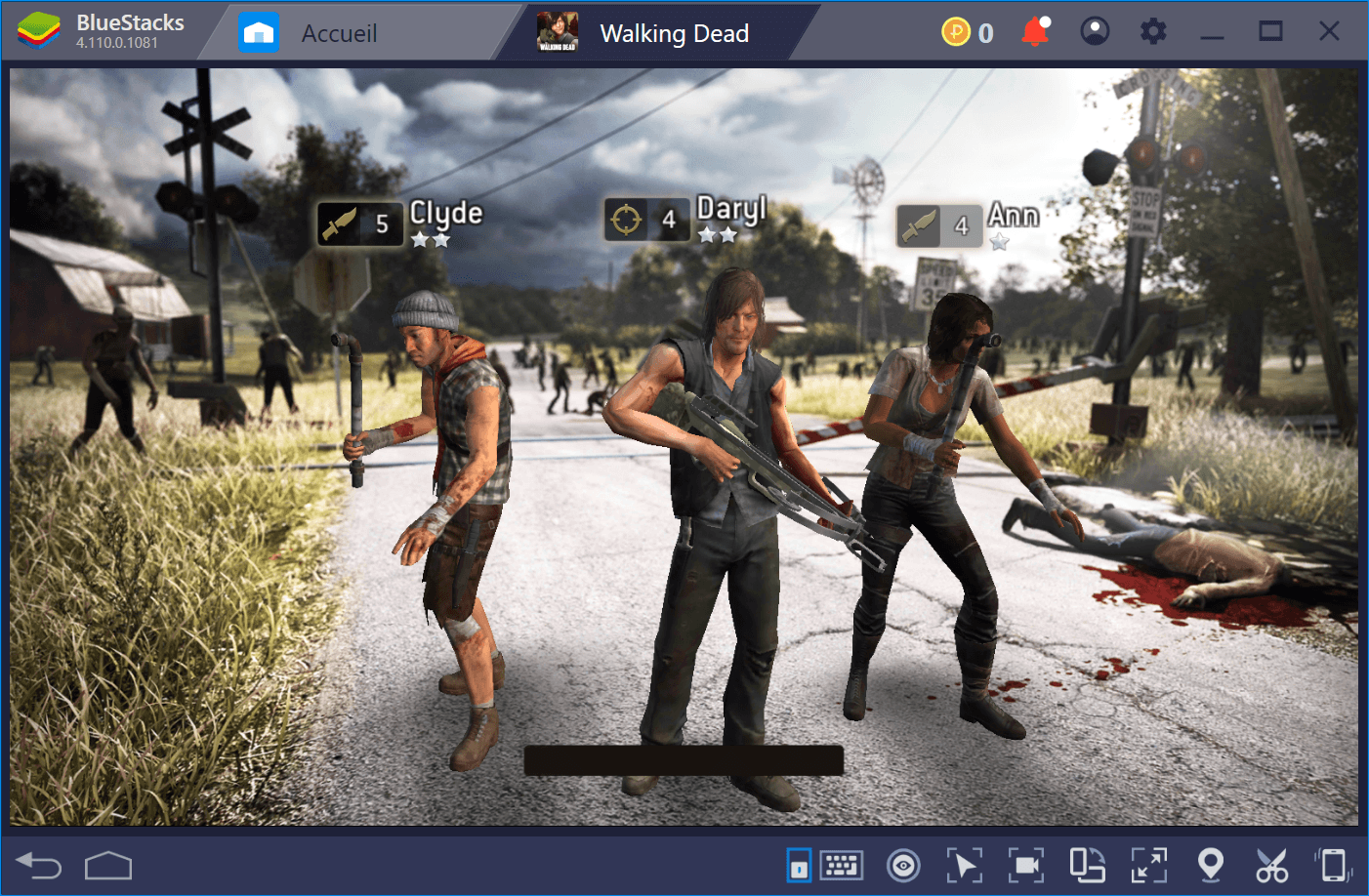The width and height of the screenshot is (1369, 896).
Task: Click the mouse cursor lock icon
Action: pos(964,865)
